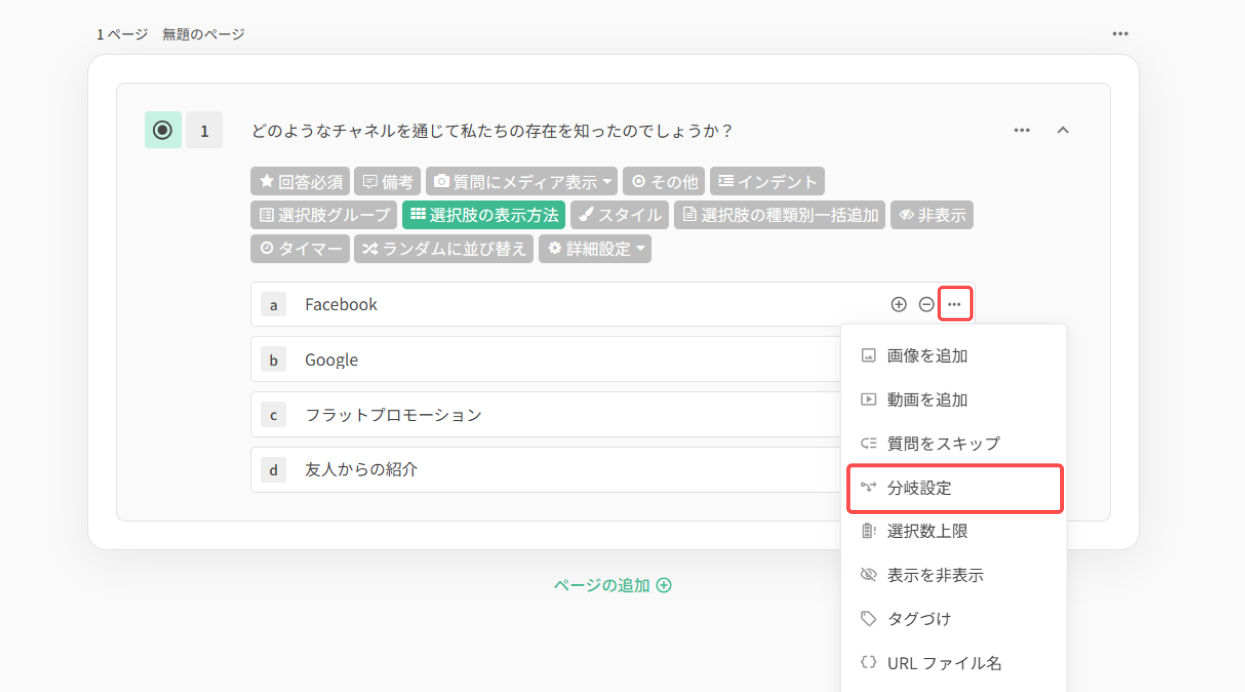This screenshot has width=1245, height=692.
Task: Click choice letter badge b
Action: click(x=273, y=360)
